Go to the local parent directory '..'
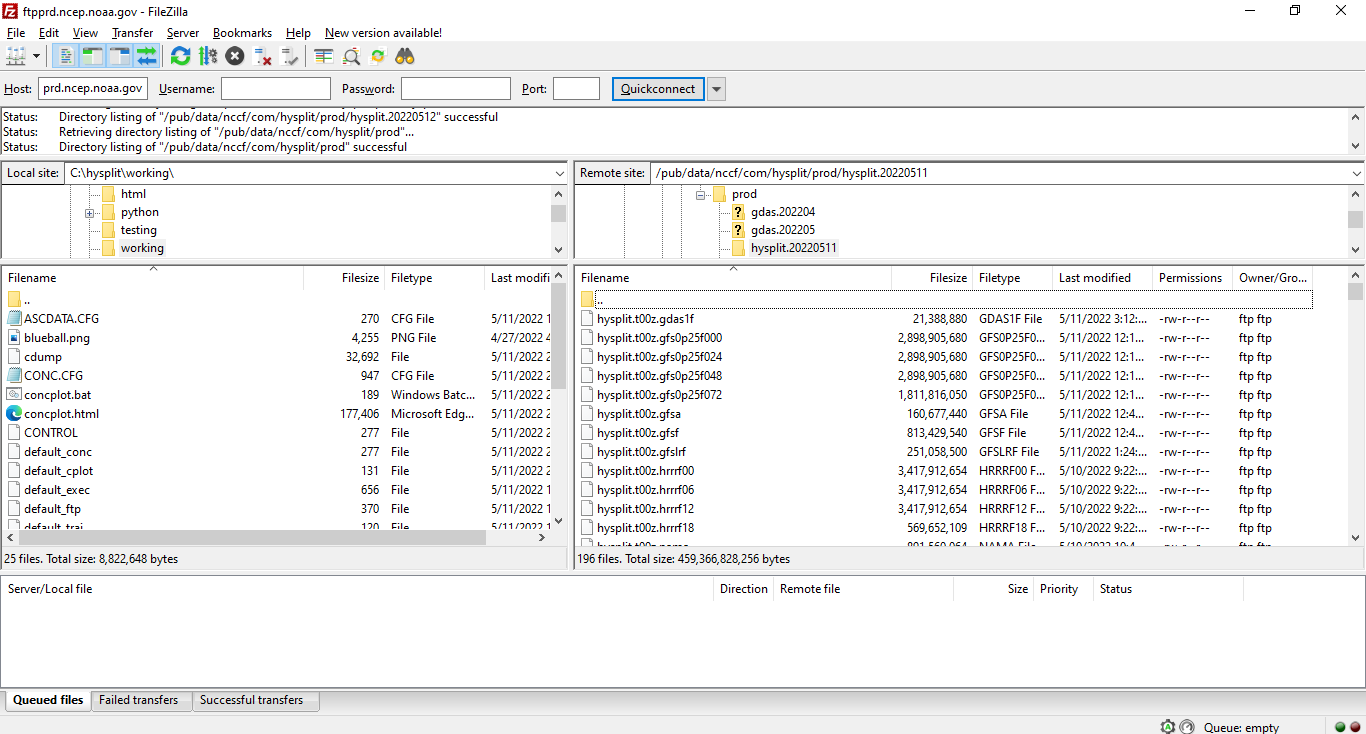Screen dimensions: 1366x734 coord(276,300)
